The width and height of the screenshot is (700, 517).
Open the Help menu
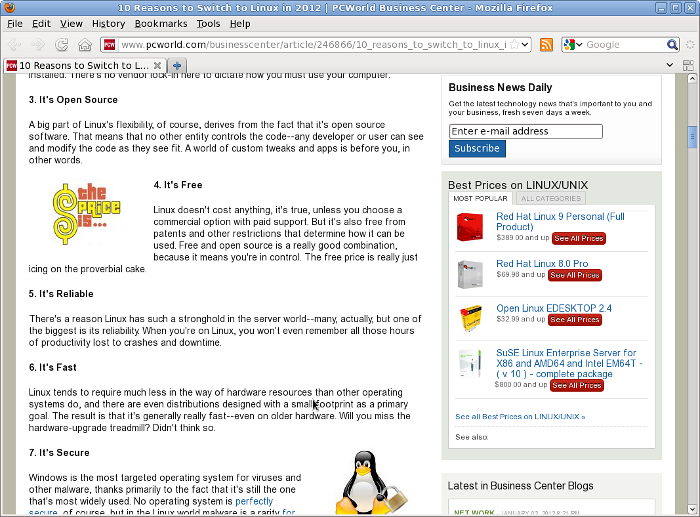[x=240, y=24]
